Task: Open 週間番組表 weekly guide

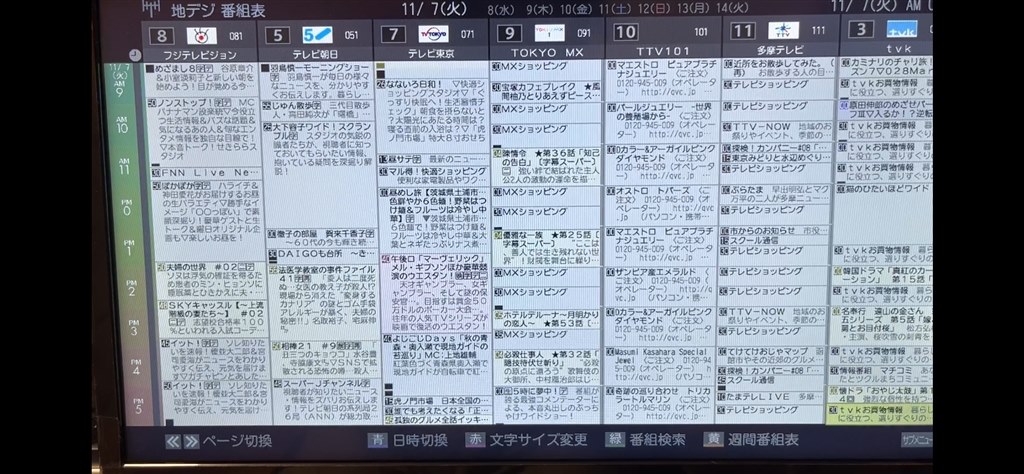Action: click(x=763, y=439)
